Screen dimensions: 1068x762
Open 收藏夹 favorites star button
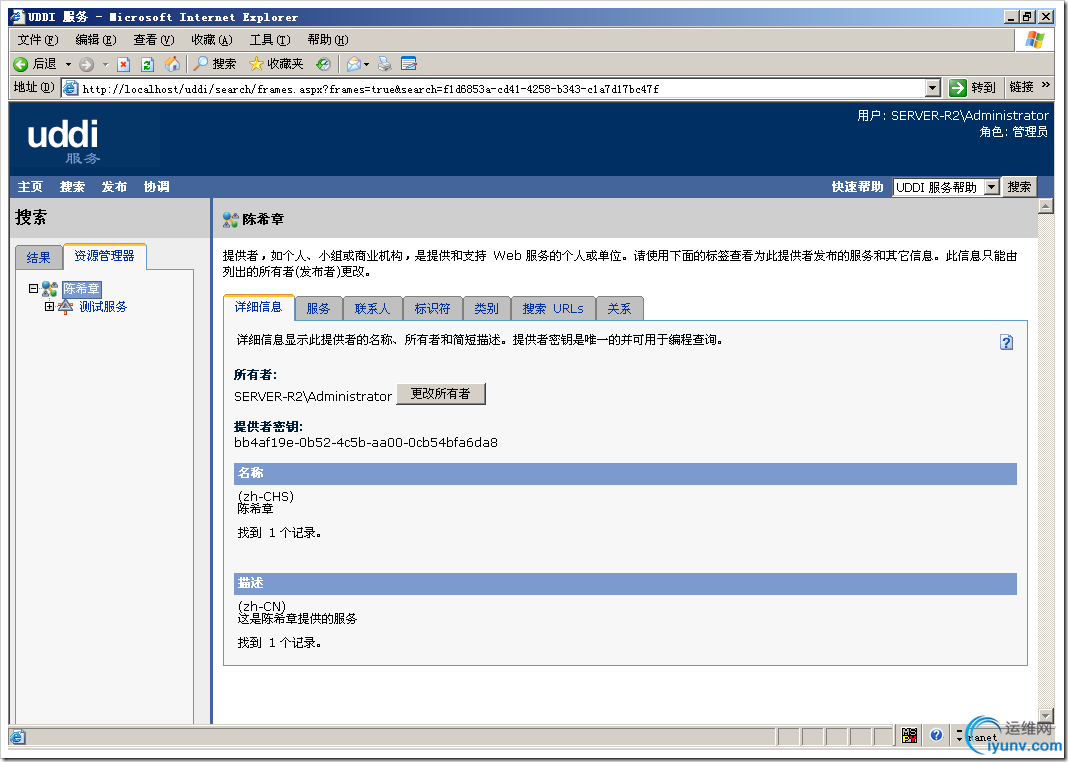coord(276,64)
